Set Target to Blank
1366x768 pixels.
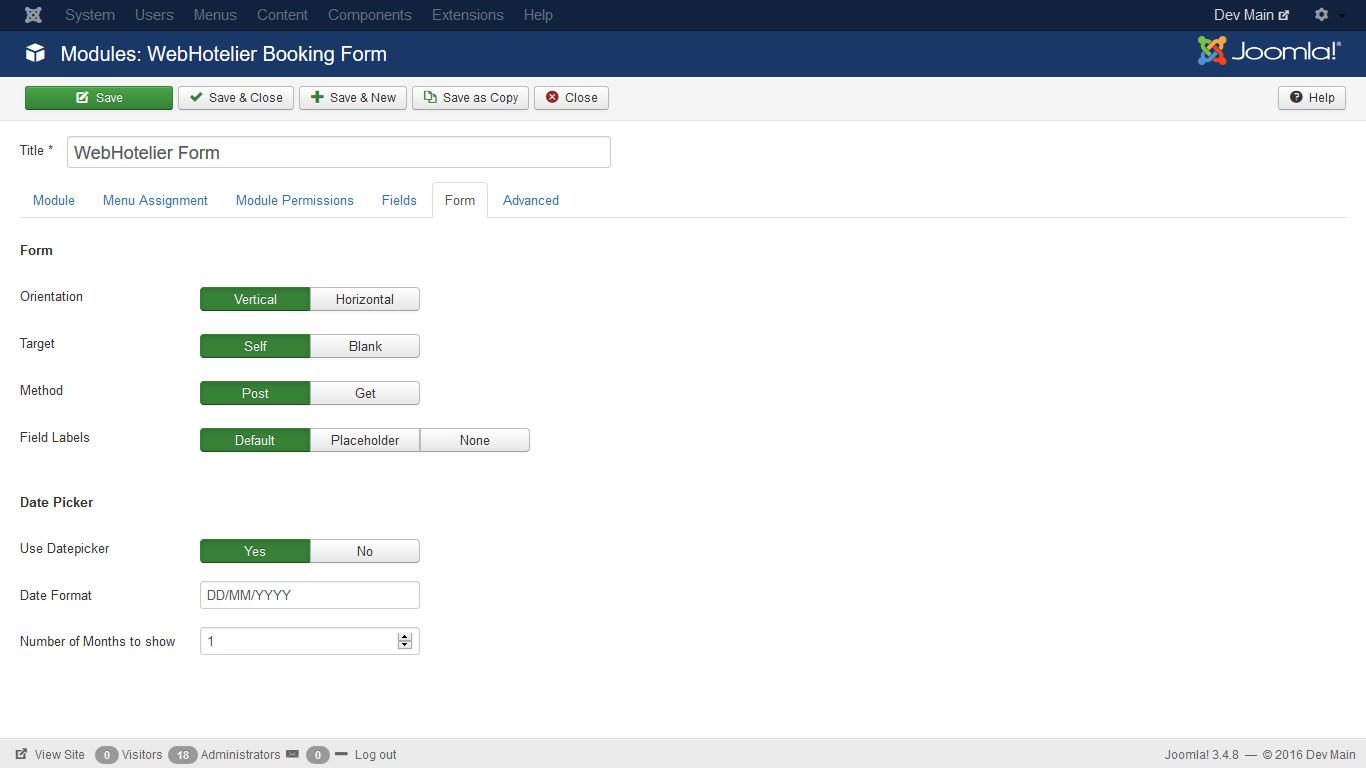click(x=365, y=346)
